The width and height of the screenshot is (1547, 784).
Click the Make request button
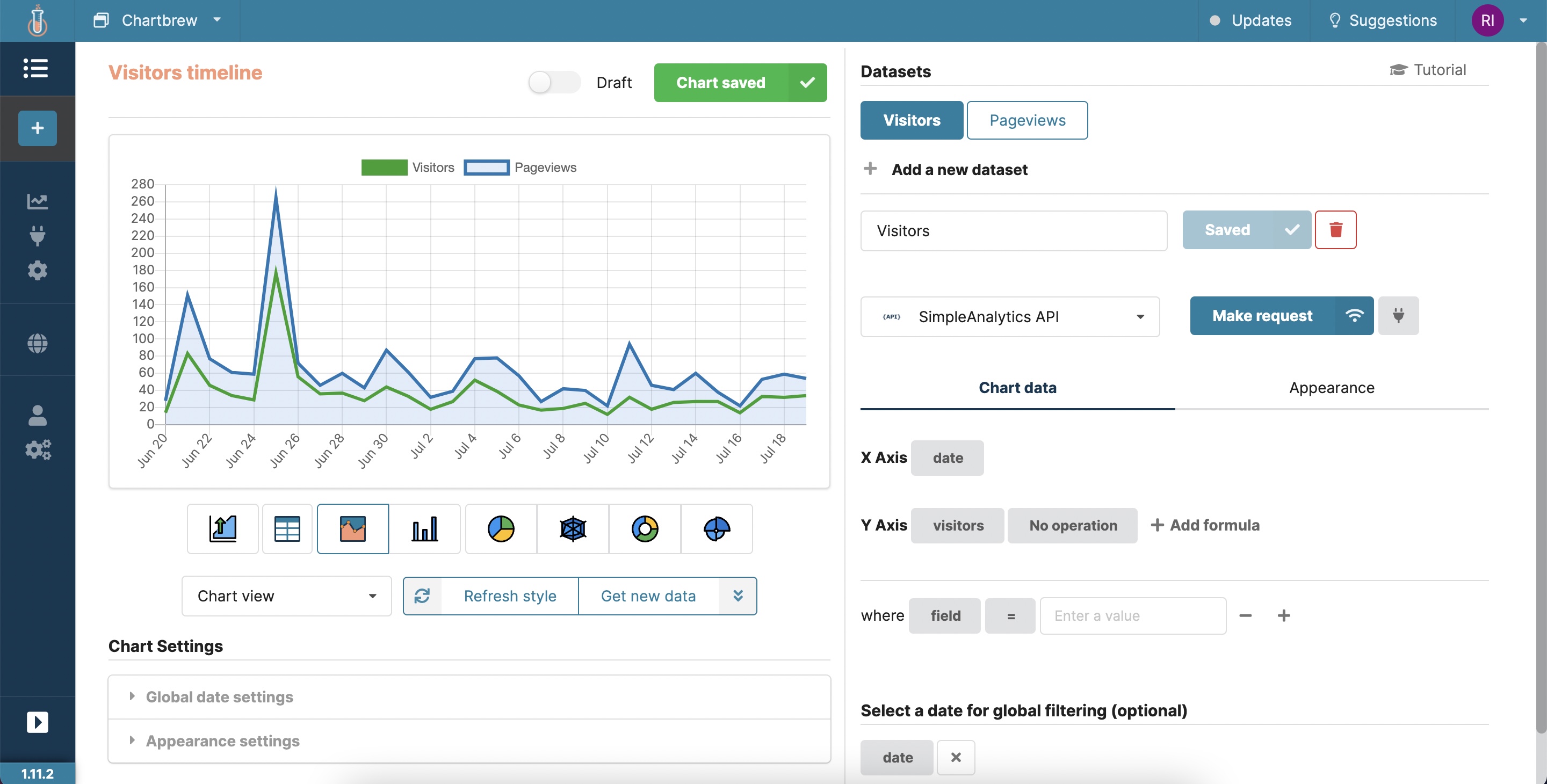point(1262,316)
